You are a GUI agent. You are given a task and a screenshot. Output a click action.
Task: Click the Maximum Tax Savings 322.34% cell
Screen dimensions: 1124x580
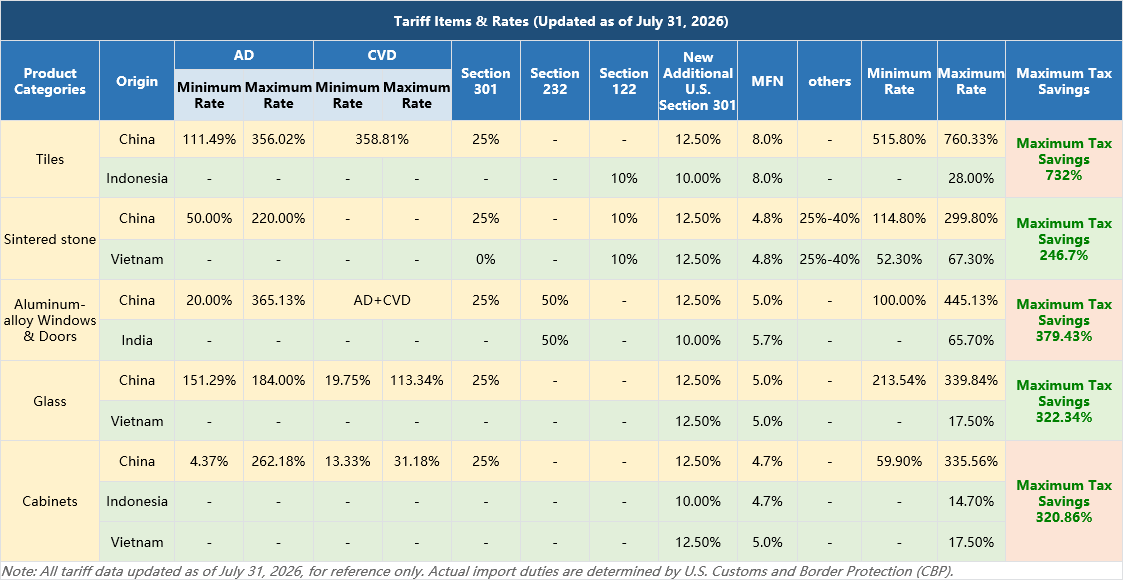(1065, 401)
